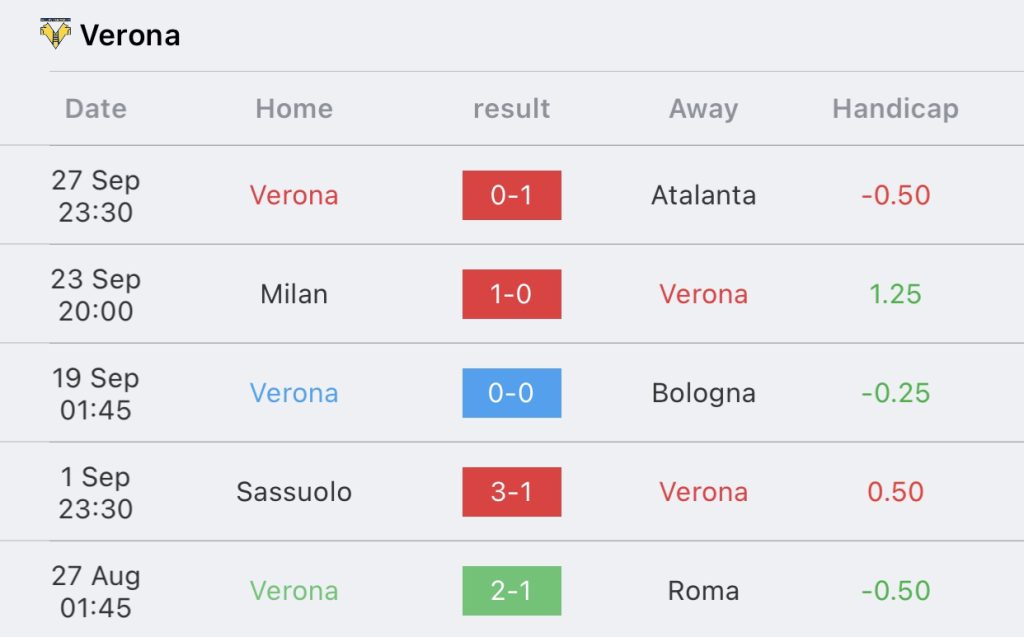Open Milan team link
The width and height of the screenshot is (1024, 637).
coord(294,294)
